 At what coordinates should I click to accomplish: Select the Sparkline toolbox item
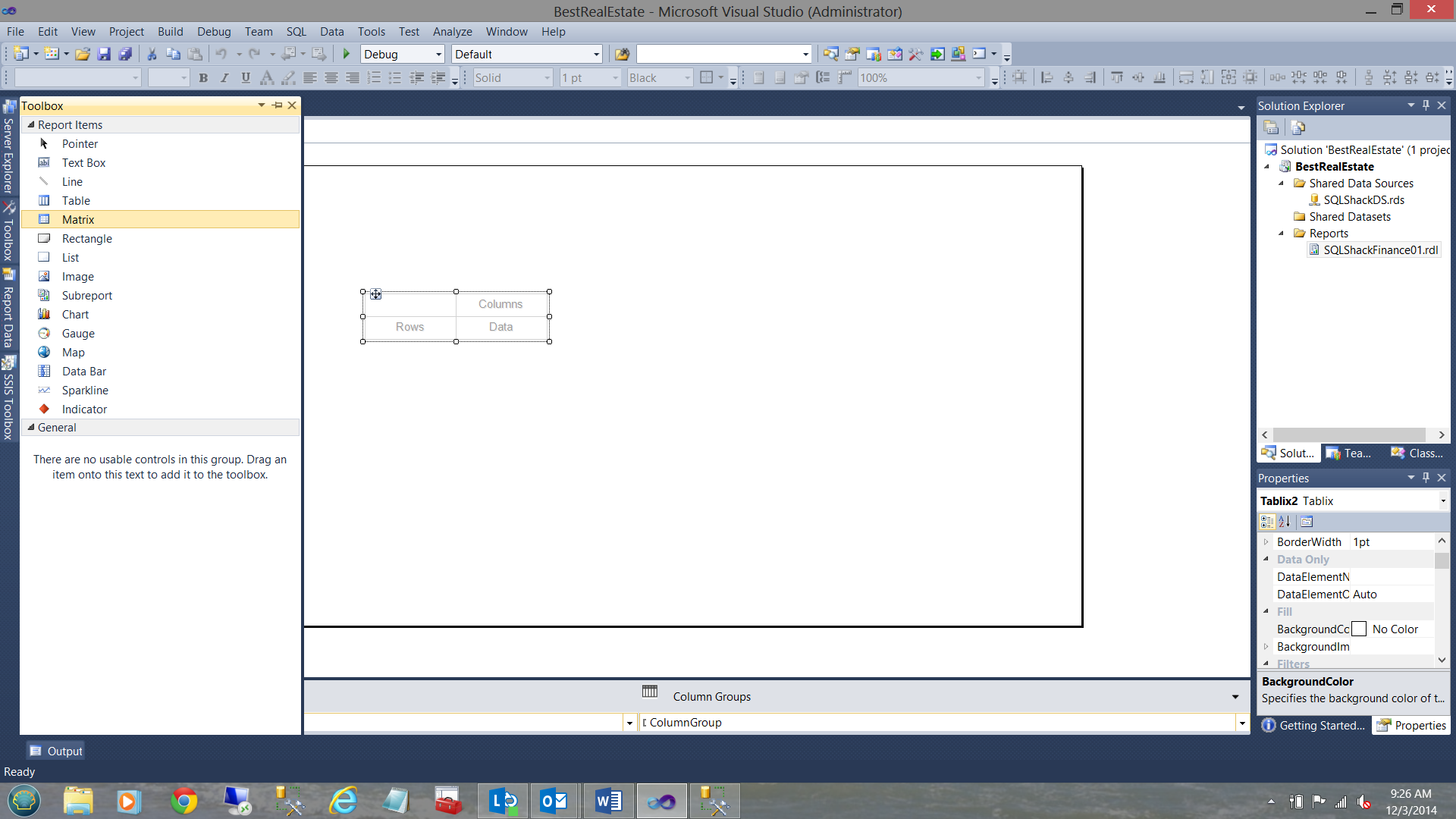point(85,390)
